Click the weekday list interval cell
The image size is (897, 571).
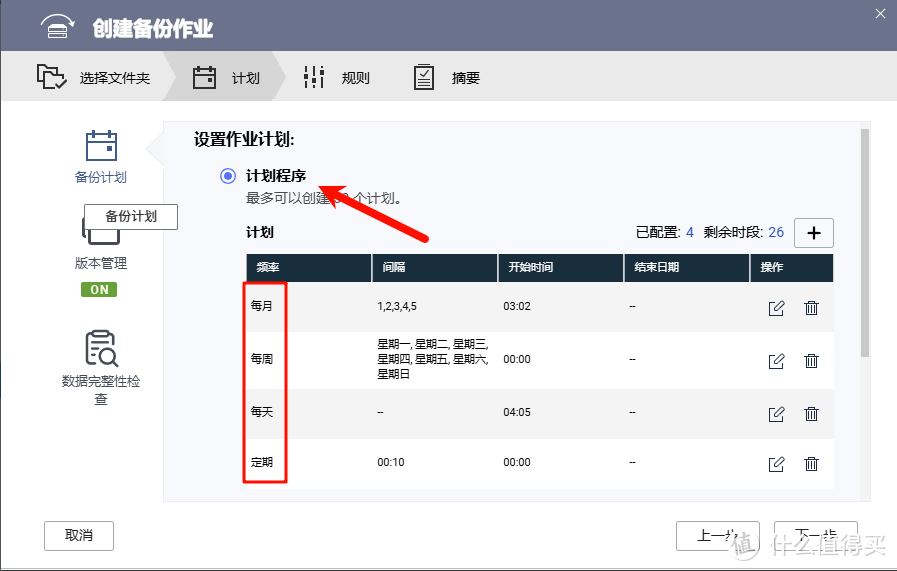(x=433, y=359)
